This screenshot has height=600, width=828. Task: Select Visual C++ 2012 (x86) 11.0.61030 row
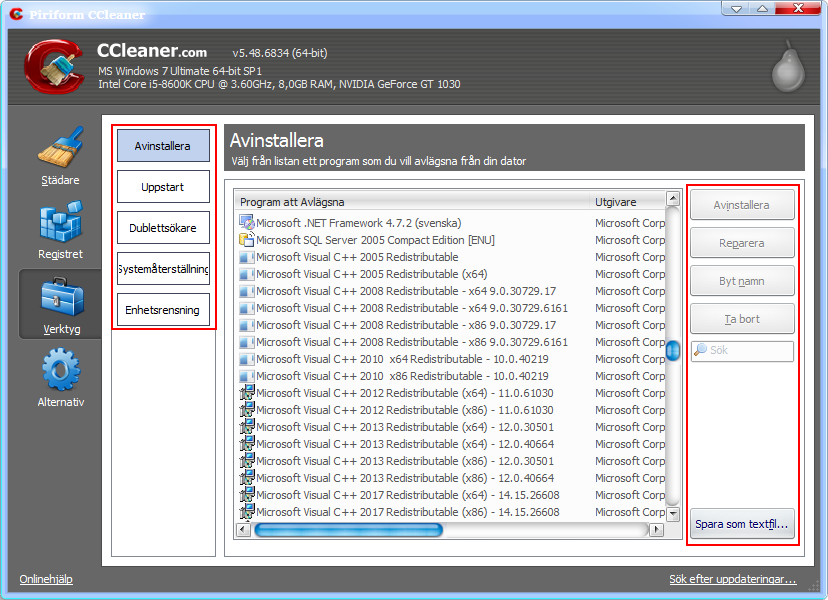tap(452, 410)
